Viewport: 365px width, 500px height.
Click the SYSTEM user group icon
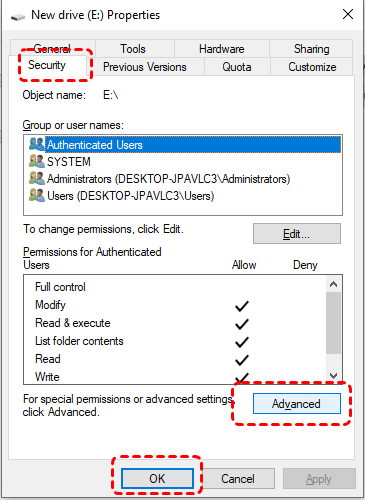[x=36, y=161]
